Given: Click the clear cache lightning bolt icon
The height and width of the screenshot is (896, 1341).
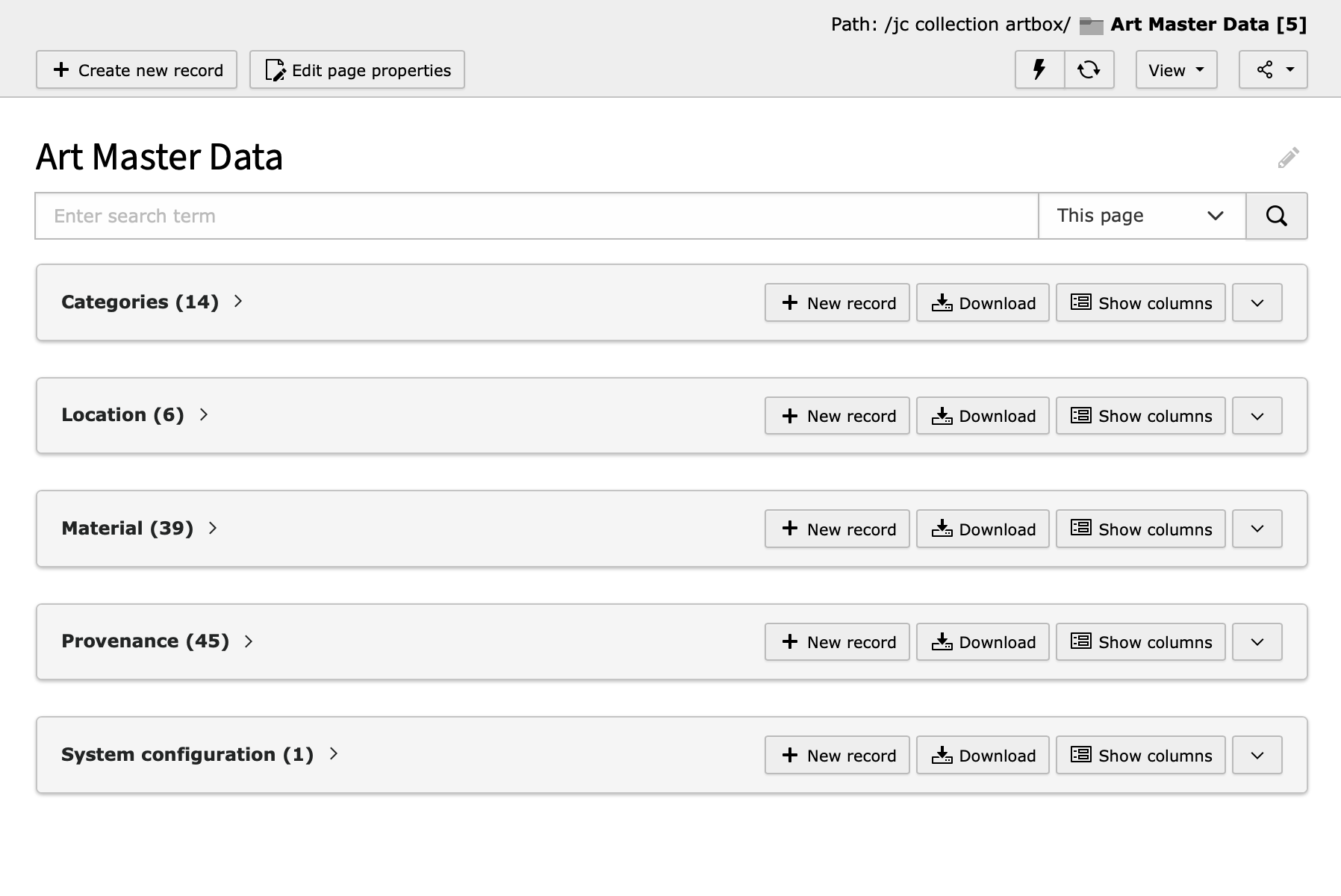Looking at the screenshot, I should [x=1039, y=70].
